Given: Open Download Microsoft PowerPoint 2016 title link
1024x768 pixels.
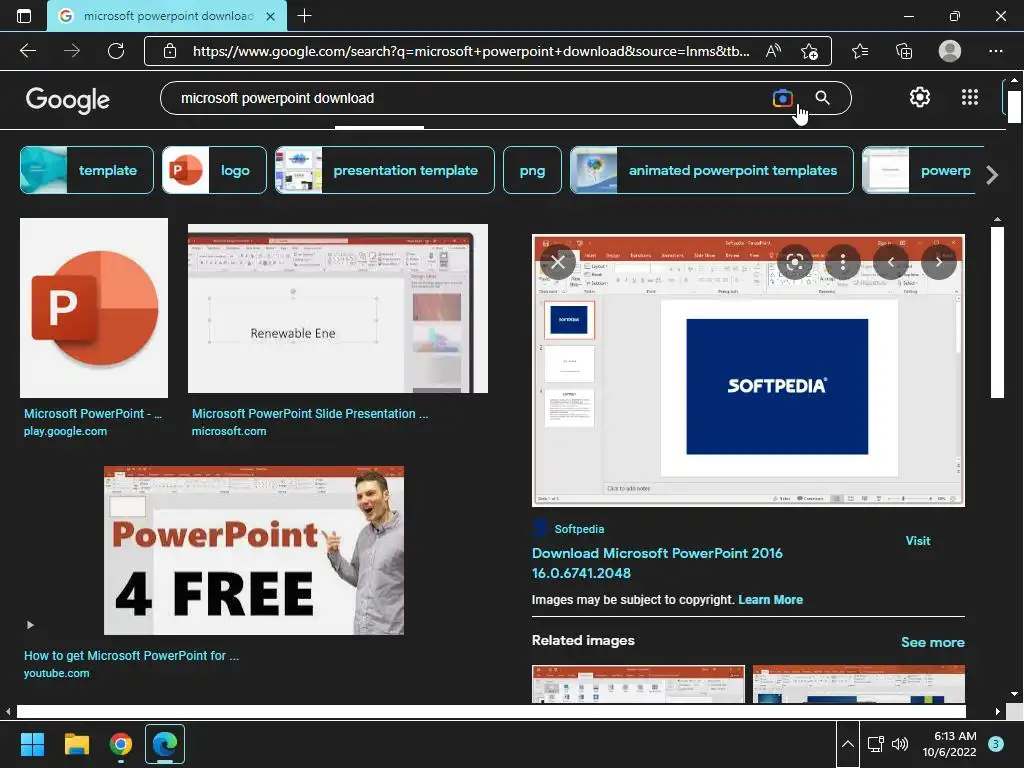Looking at the screenshot, I should coord(657,563).
